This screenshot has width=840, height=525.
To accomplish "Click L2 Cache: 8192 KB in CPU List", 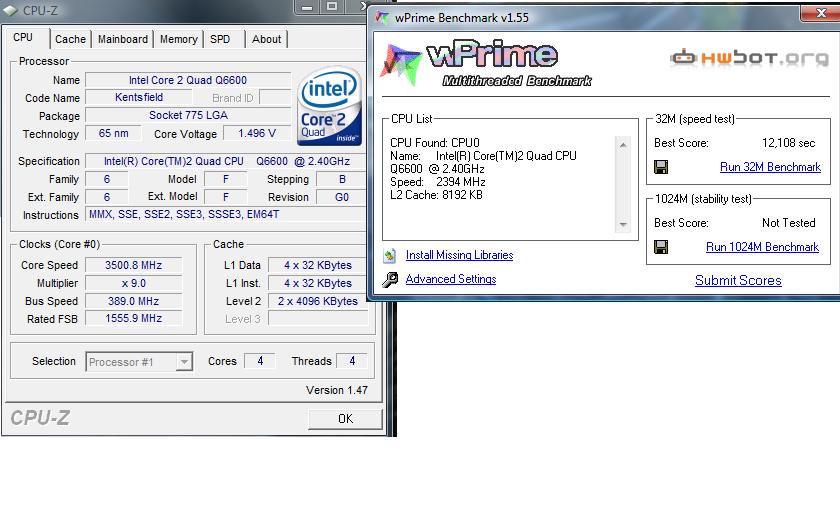I will (x=436, y=195).
